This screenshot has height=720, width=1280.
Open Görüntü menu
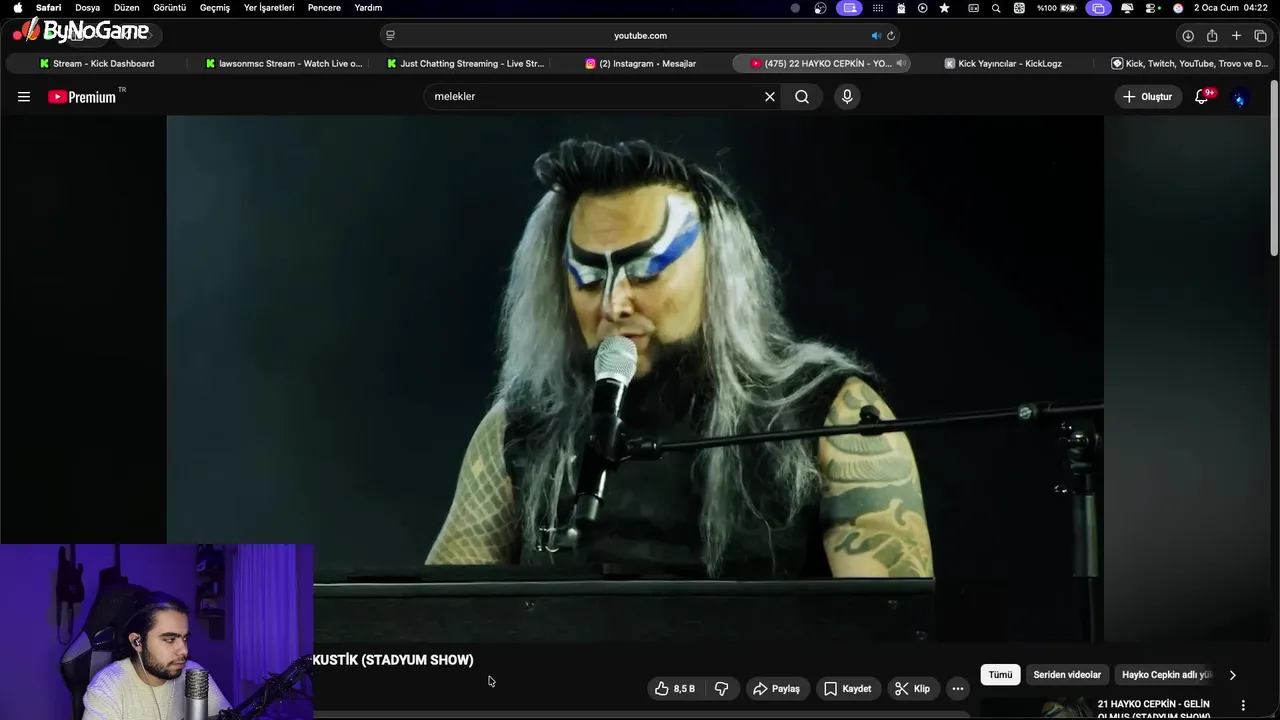[x=169, y=8]
